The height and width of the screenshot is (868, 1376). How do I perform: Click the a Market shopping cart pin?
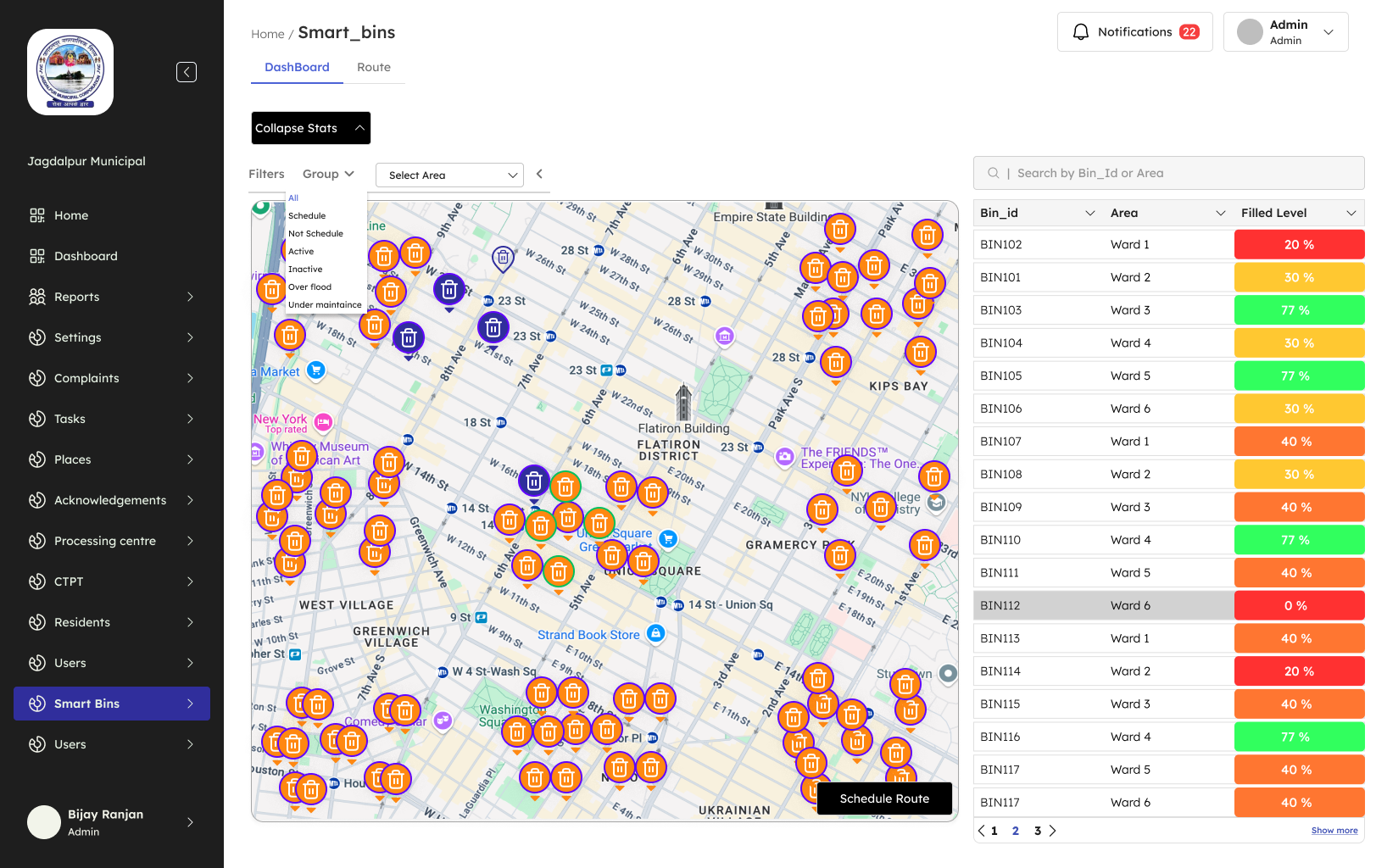316,370
